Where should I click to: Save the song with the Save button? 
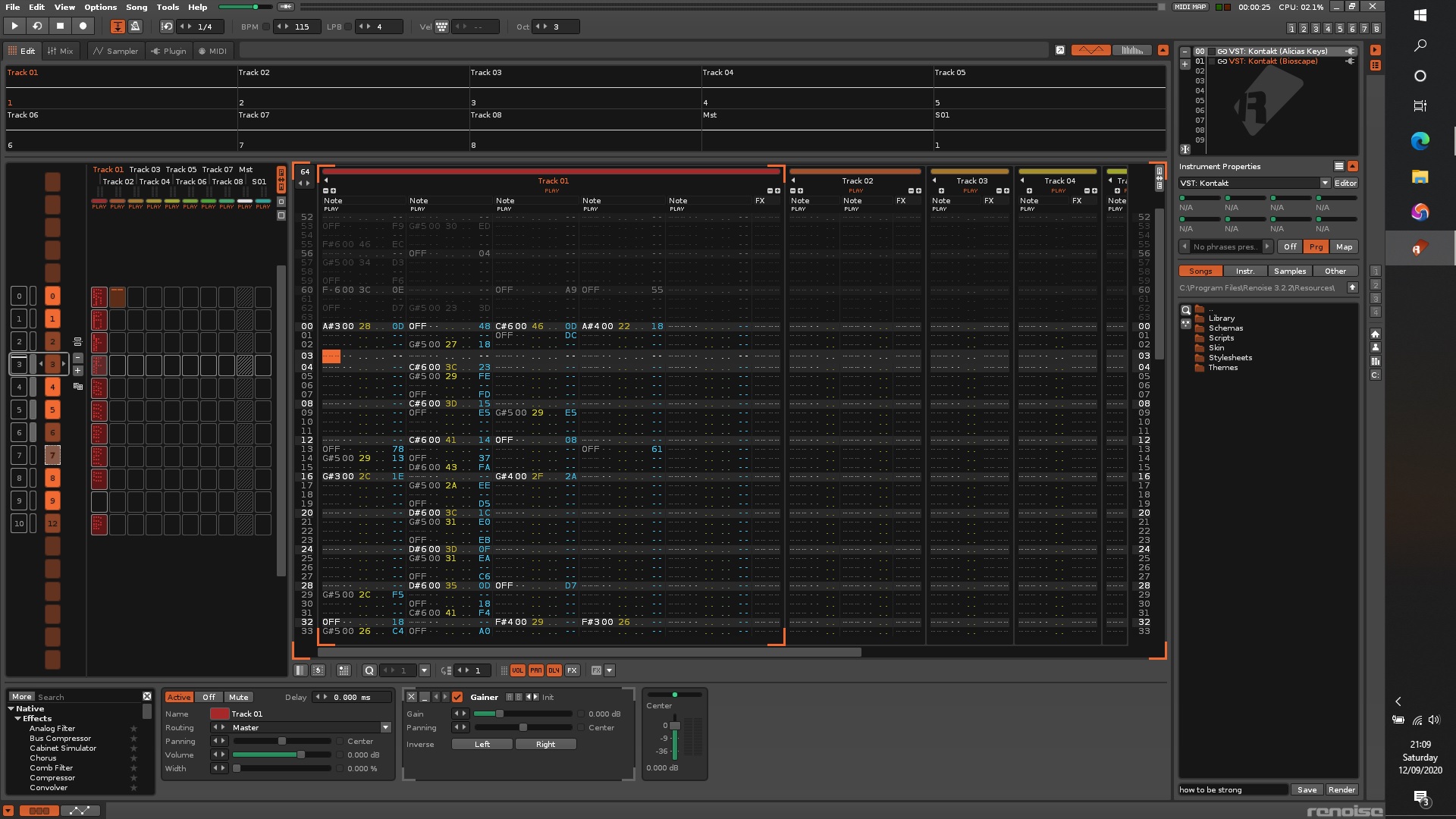[1307, 789]
